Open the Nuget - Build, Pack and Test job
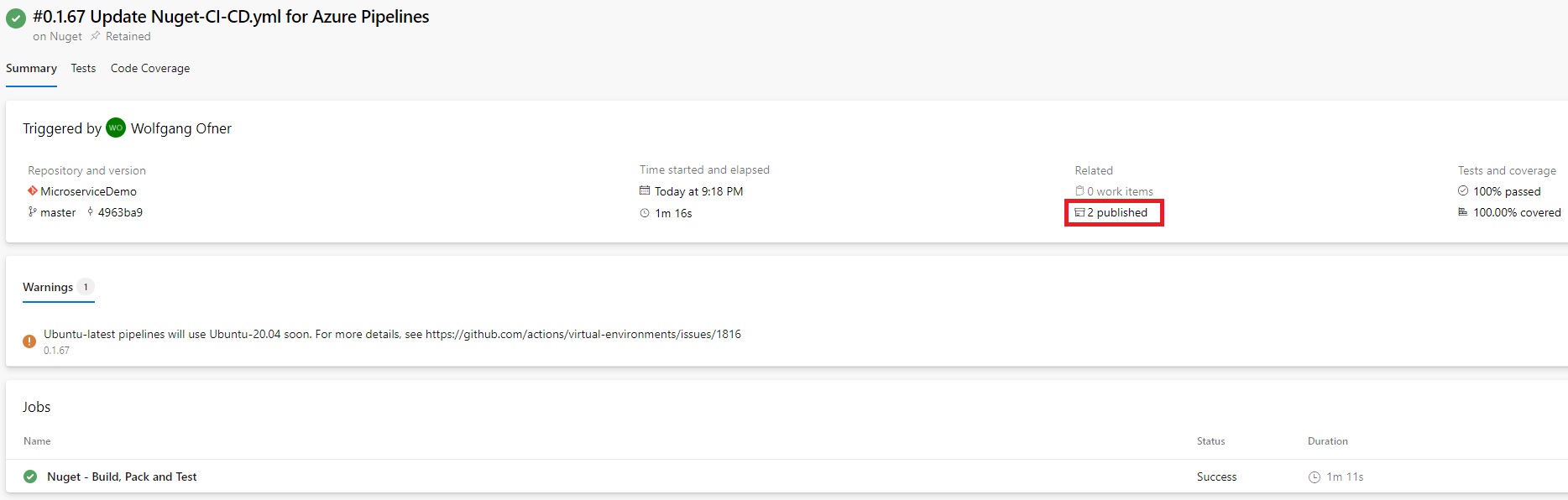Screen dimensions: 1568x500 (122, 477)
